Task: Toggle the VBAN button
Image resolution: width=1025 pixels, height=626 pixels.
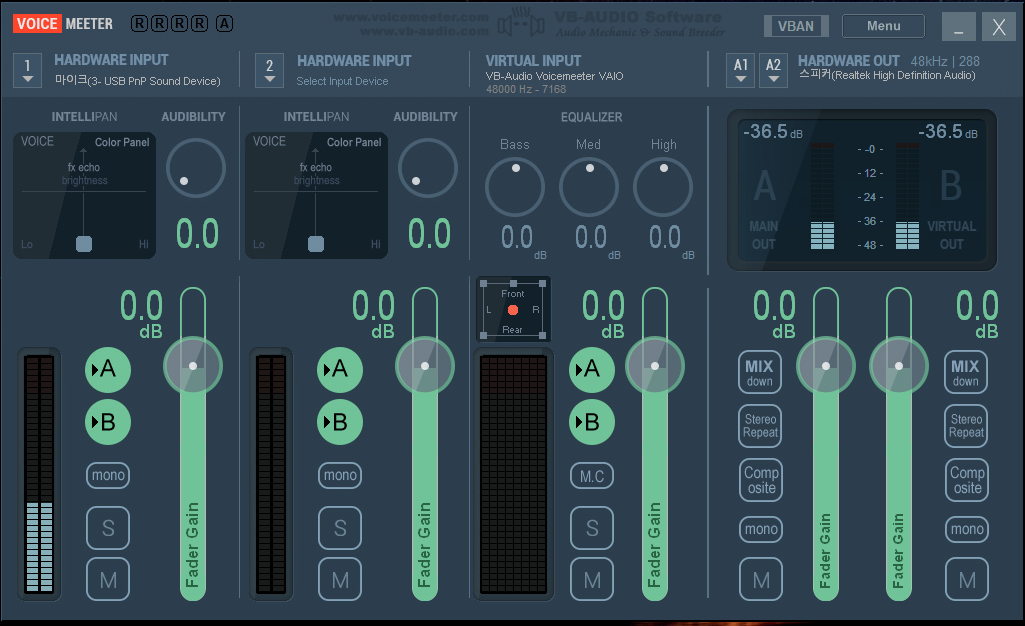Action: (796, 26)
